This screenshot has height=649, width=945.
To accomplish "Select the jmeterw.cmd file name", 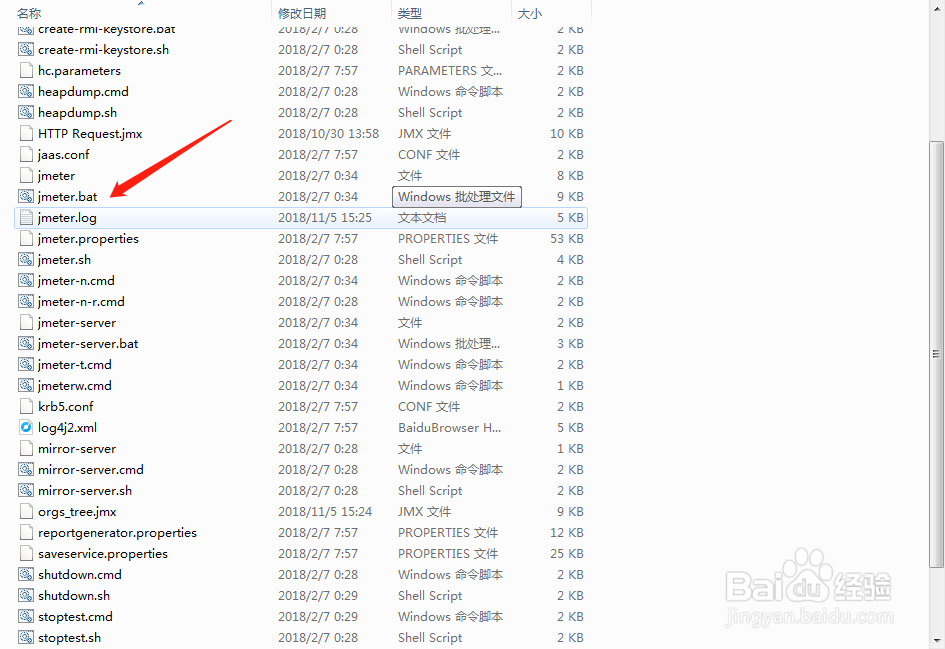I will pyautogui.click(x=75, y=386).
